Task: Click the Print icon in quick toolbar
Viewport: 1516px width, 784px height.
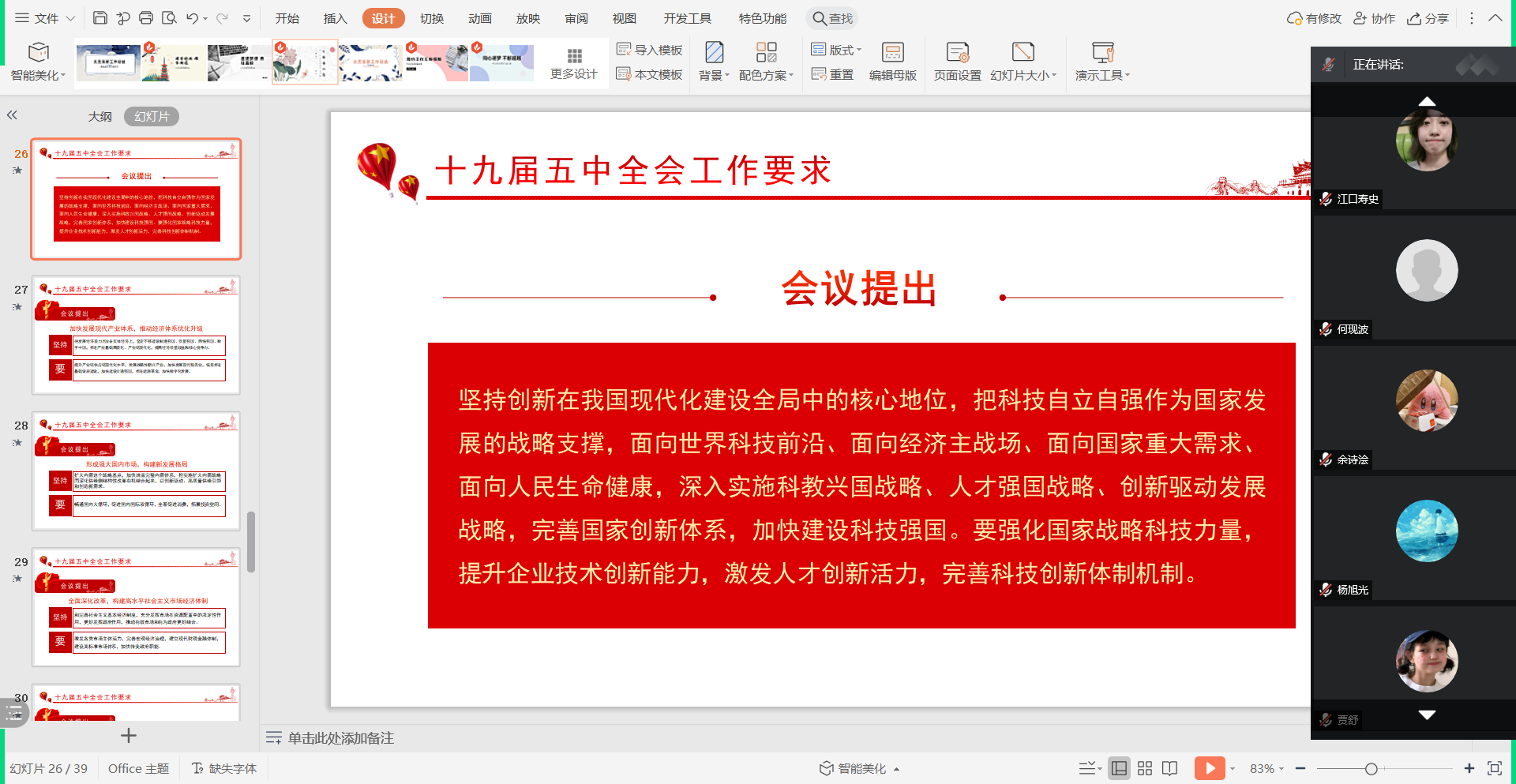Action: (146, 18)
